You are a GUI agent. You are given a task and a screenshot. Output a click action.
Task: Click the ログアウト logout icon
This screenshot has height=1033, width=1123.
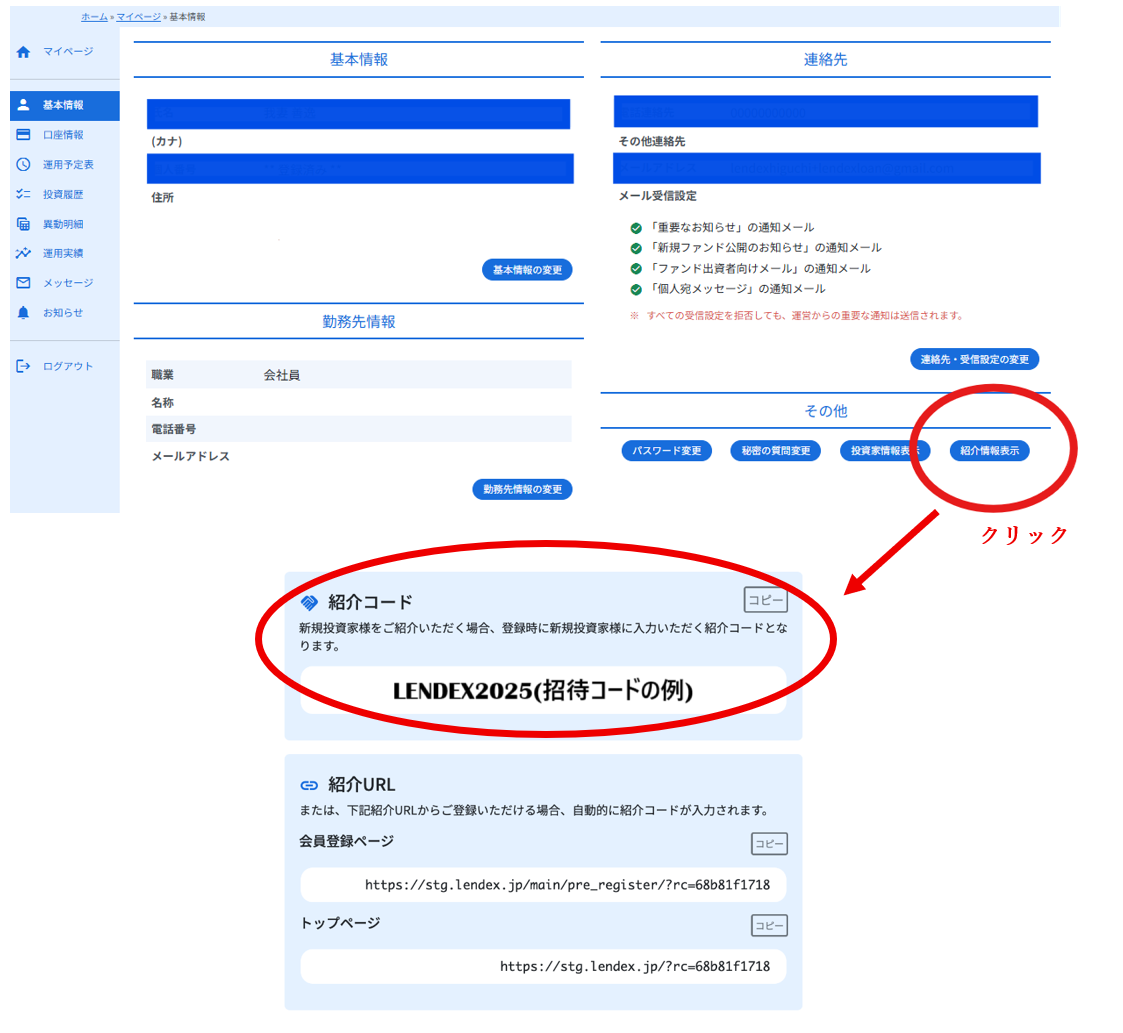[23, 366]
